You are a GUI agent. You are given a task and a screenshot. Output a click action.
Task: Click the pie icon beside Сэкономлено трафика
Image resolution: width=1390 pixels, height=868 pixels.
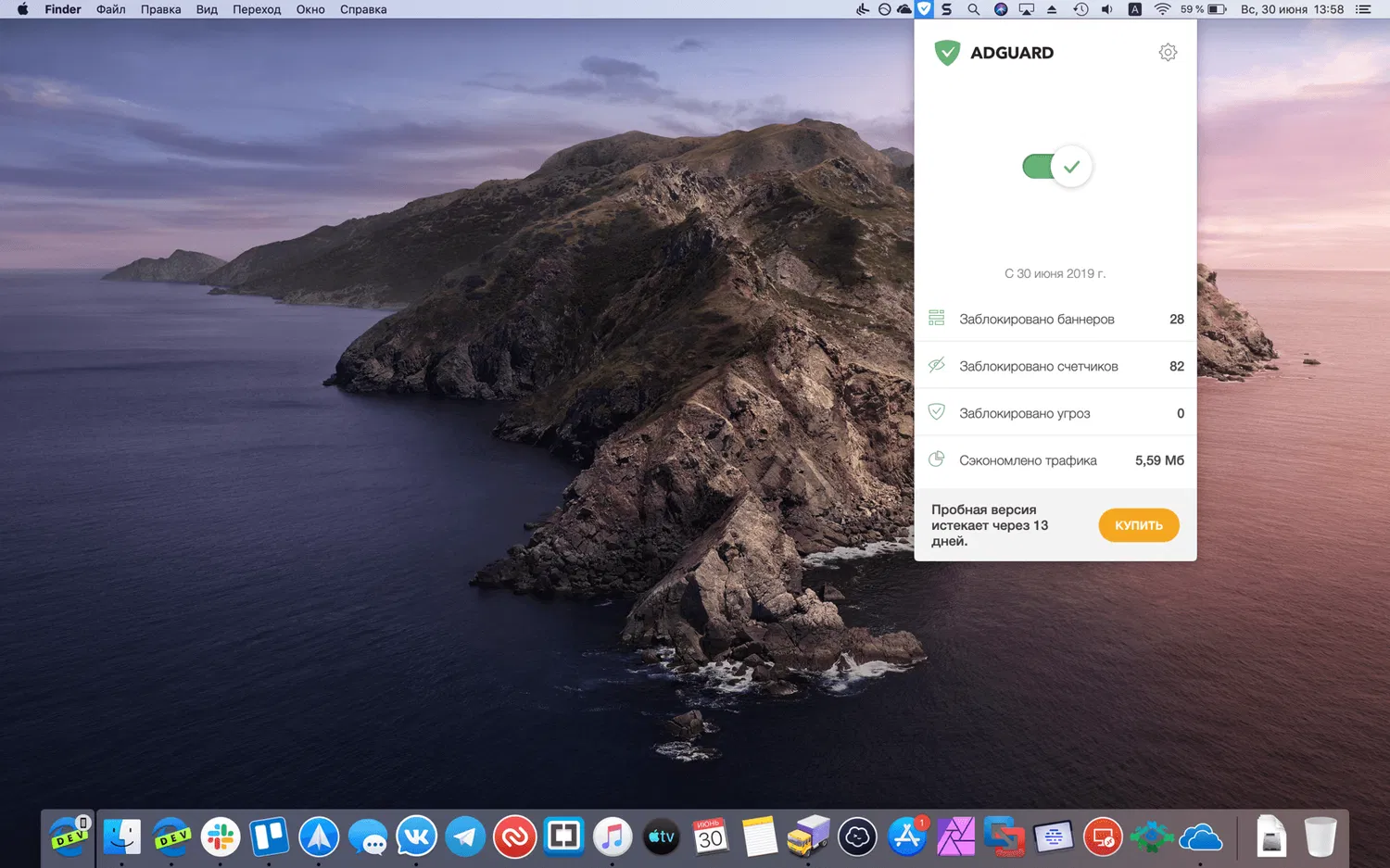pos(937,459)
